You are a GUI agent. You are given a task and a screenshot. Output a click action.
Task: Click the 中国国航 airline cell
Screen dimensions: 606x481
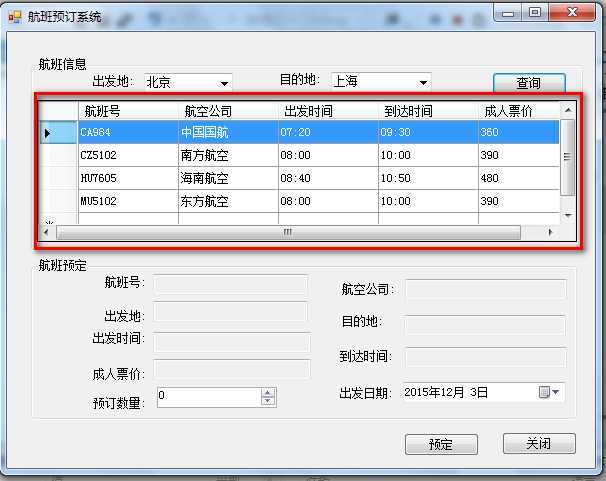point(228,132)
